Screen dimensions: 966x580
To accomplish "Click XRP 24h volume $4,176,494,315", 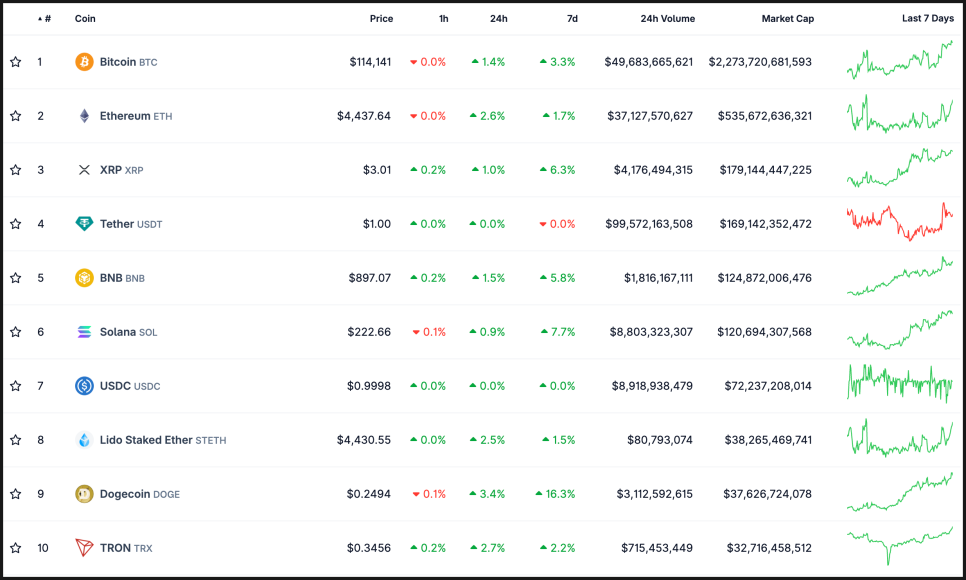I will [653, 170].
